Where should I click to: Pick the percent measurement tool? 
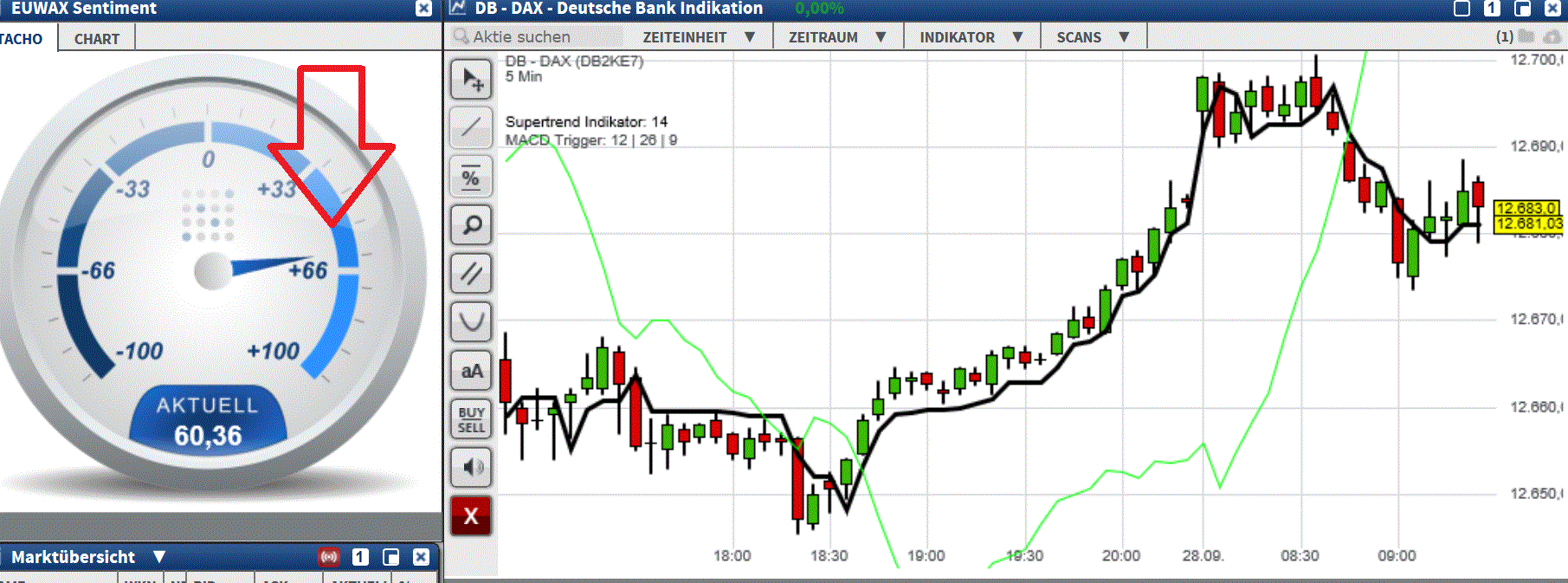pos(471,177)
